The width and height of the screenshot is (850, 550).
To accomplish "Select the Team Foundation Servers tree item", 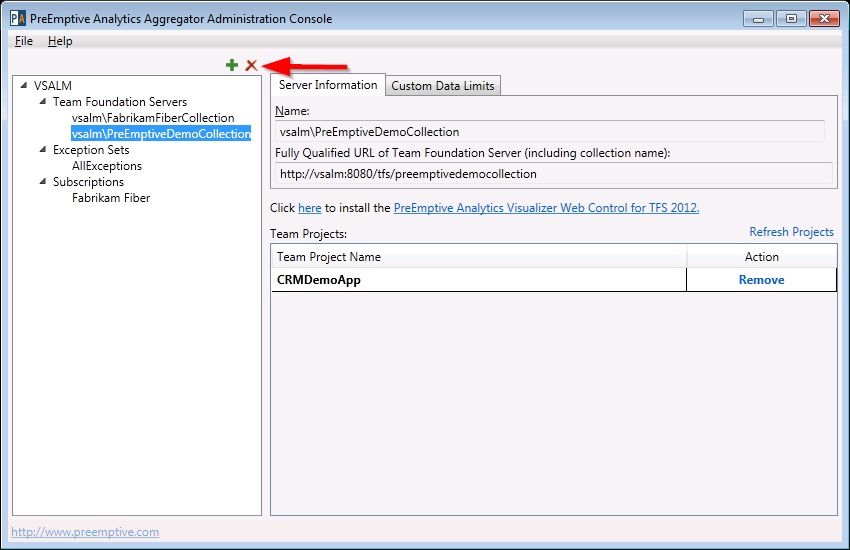I will coord(120,102).
